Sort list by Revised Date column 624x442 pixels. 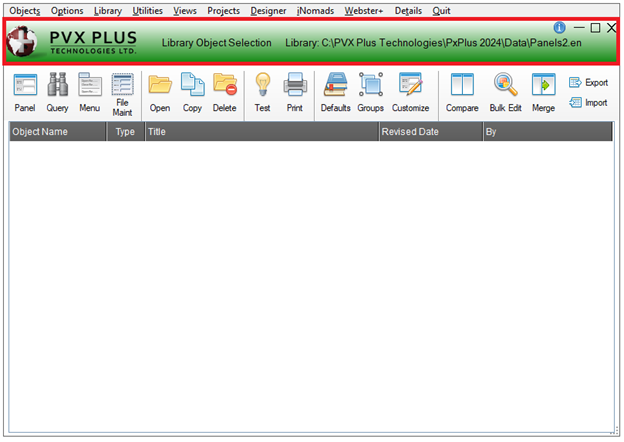(x=430, y=131)
